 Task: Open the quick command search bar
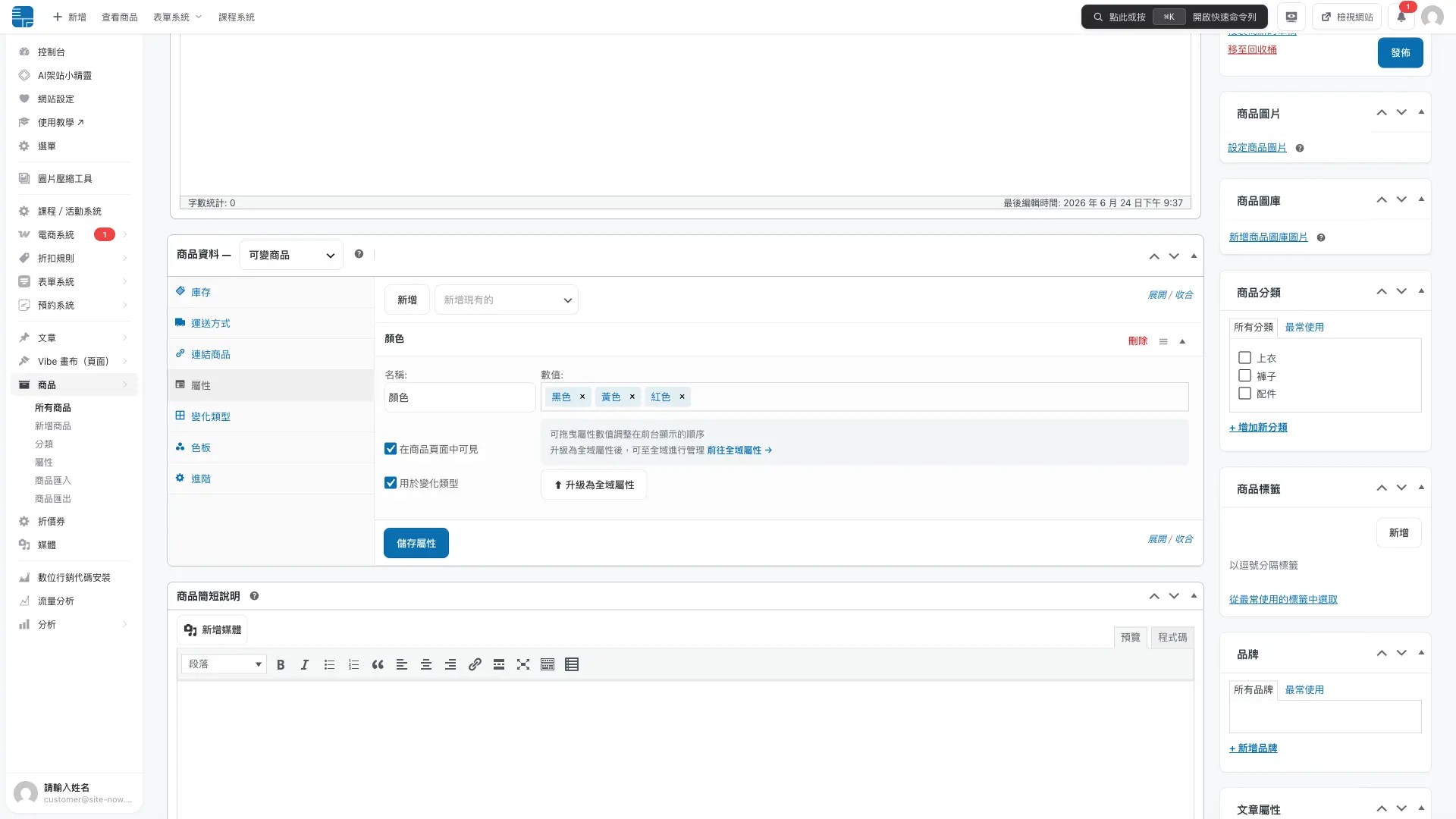(x=1175, y=17)
